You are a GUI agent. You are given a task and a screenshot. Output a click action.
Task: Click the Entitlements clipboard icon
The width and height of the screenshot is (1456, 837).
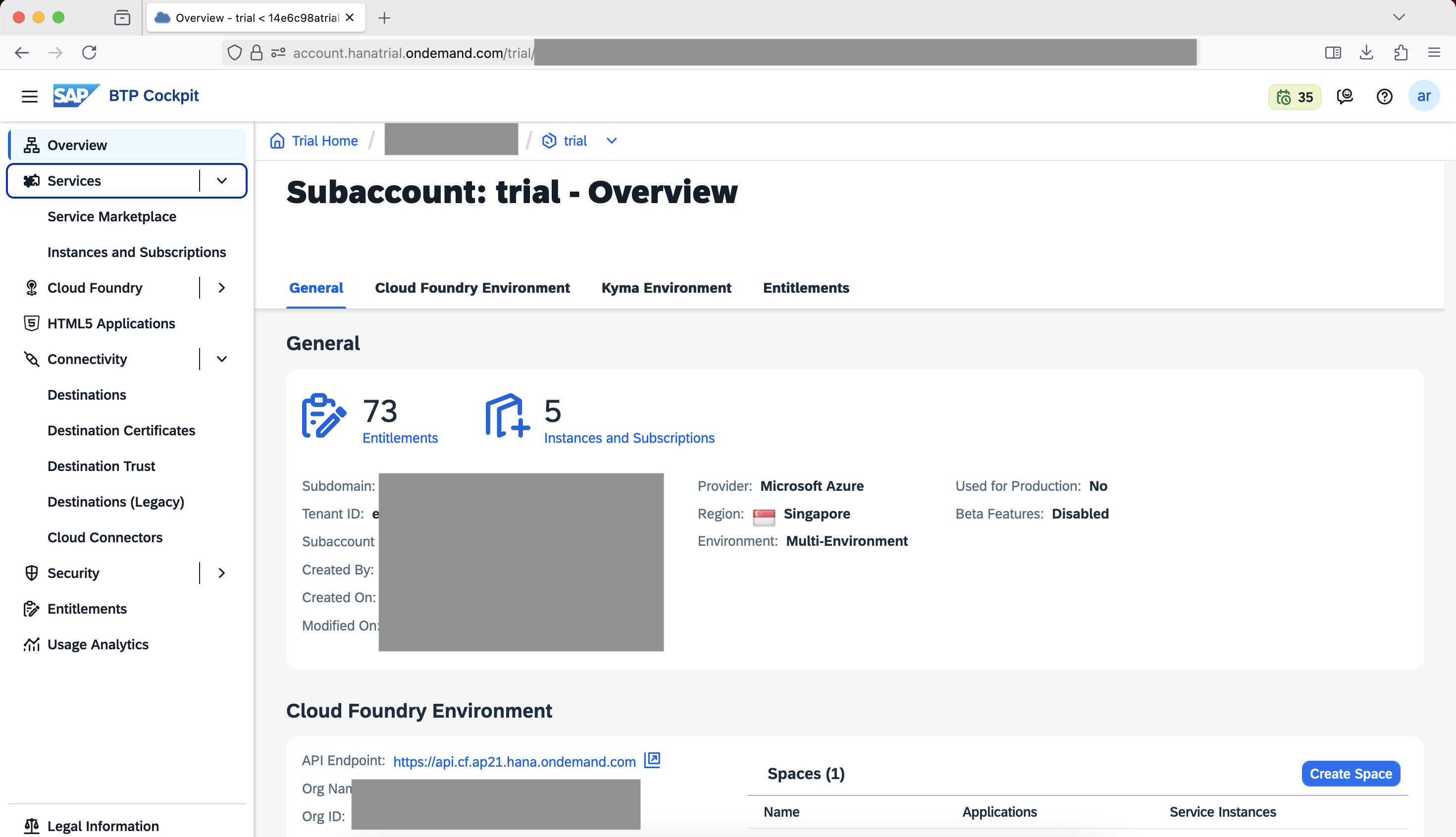tap(323, 416)
